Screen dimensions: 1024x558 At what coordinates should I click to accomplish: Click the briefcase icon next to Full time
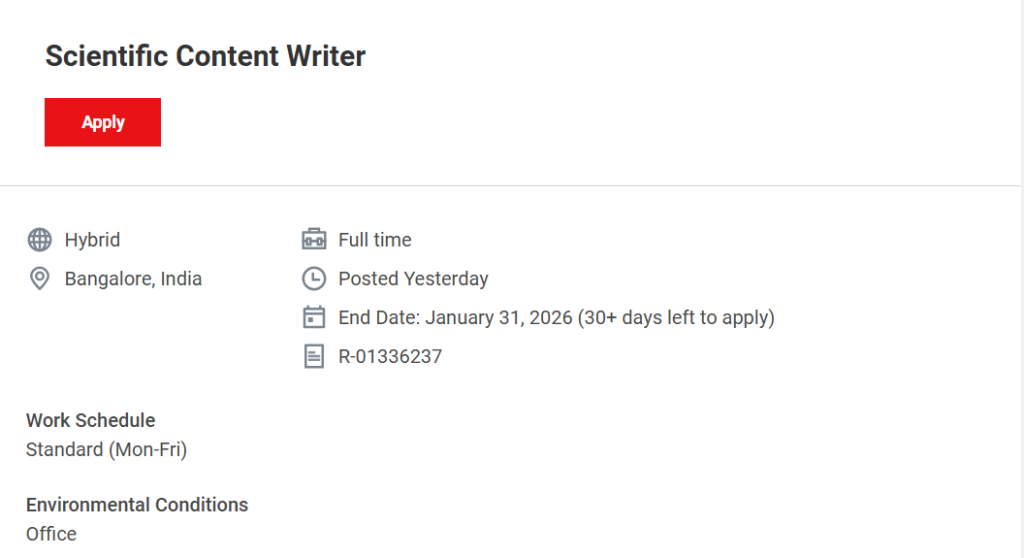[314, 240]
